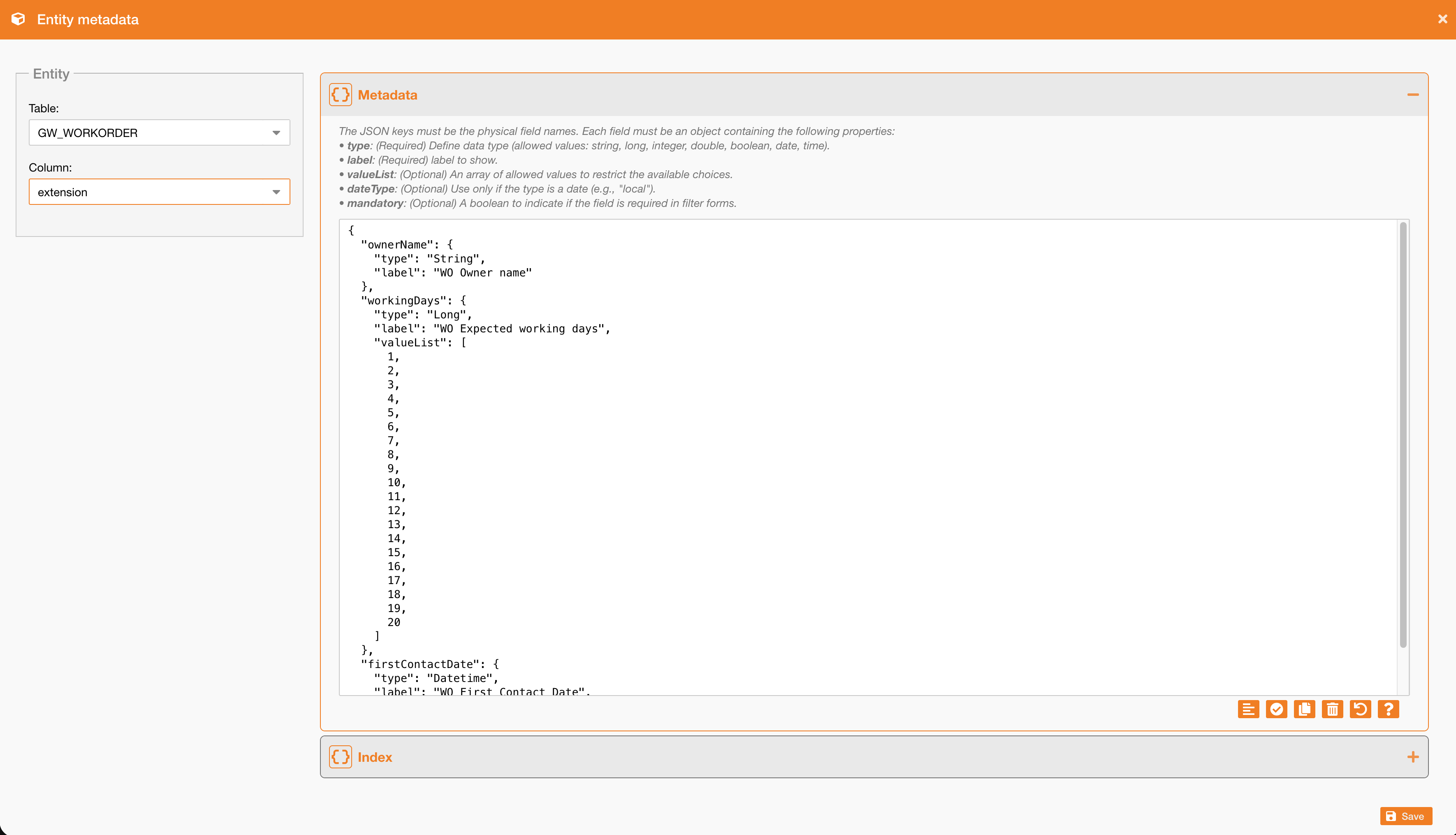Click the "firstContactDate" line in editor
Viewport: 1456px width, 835px height.
pos(430,664)
